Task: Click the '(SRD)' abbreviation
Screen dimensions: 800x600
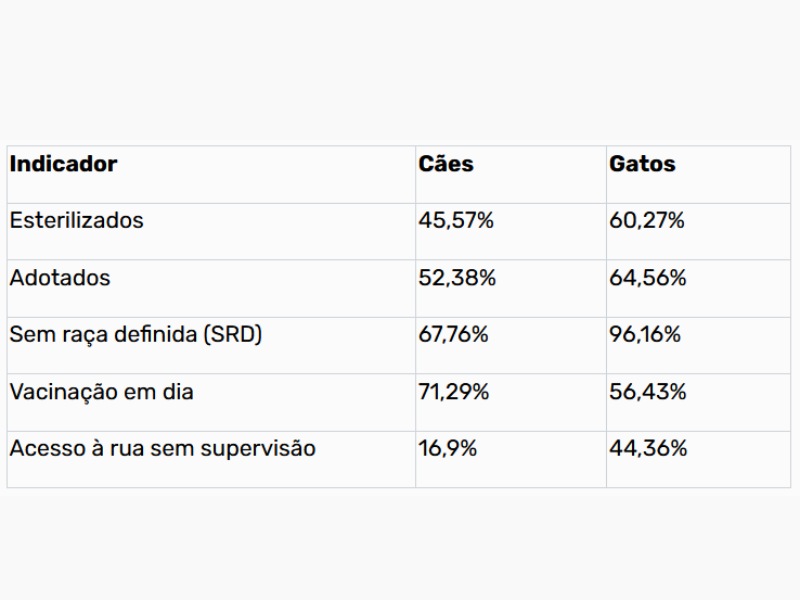Action: pos(232,335)
